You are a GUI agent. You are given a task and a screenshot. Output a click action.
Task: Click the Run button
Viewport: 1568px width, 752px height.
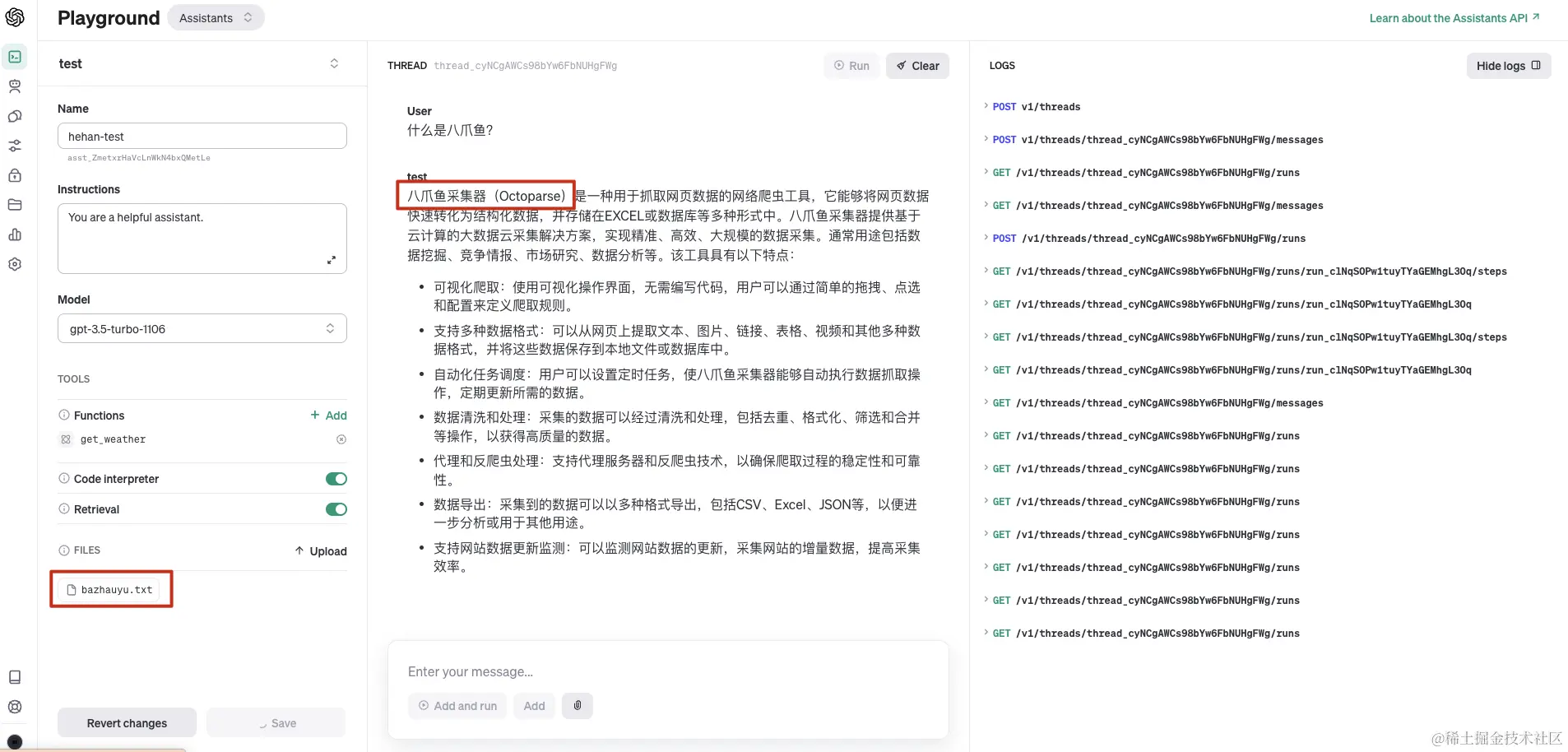tap(851, 66)
